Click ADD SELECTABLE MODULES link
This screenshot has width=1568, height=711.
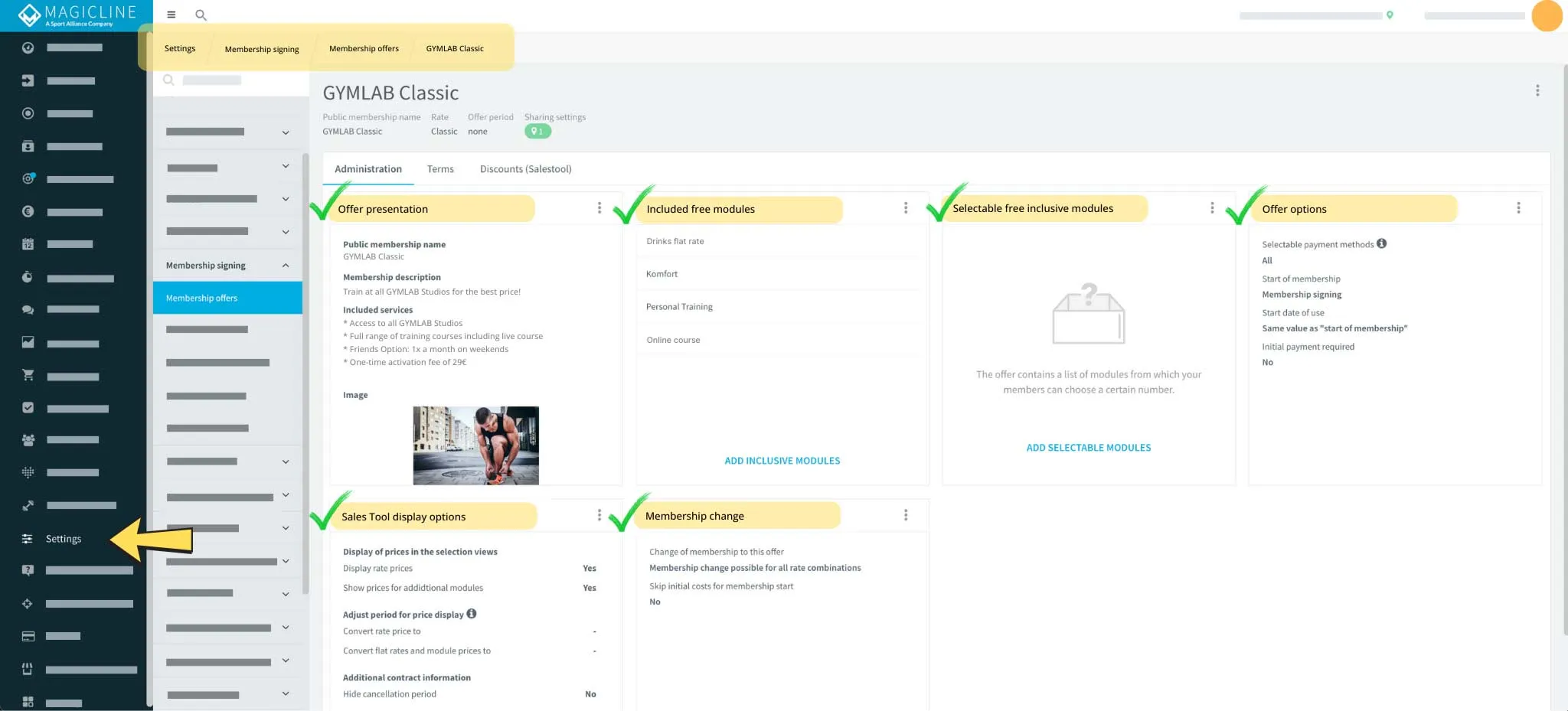[1089, 448]
